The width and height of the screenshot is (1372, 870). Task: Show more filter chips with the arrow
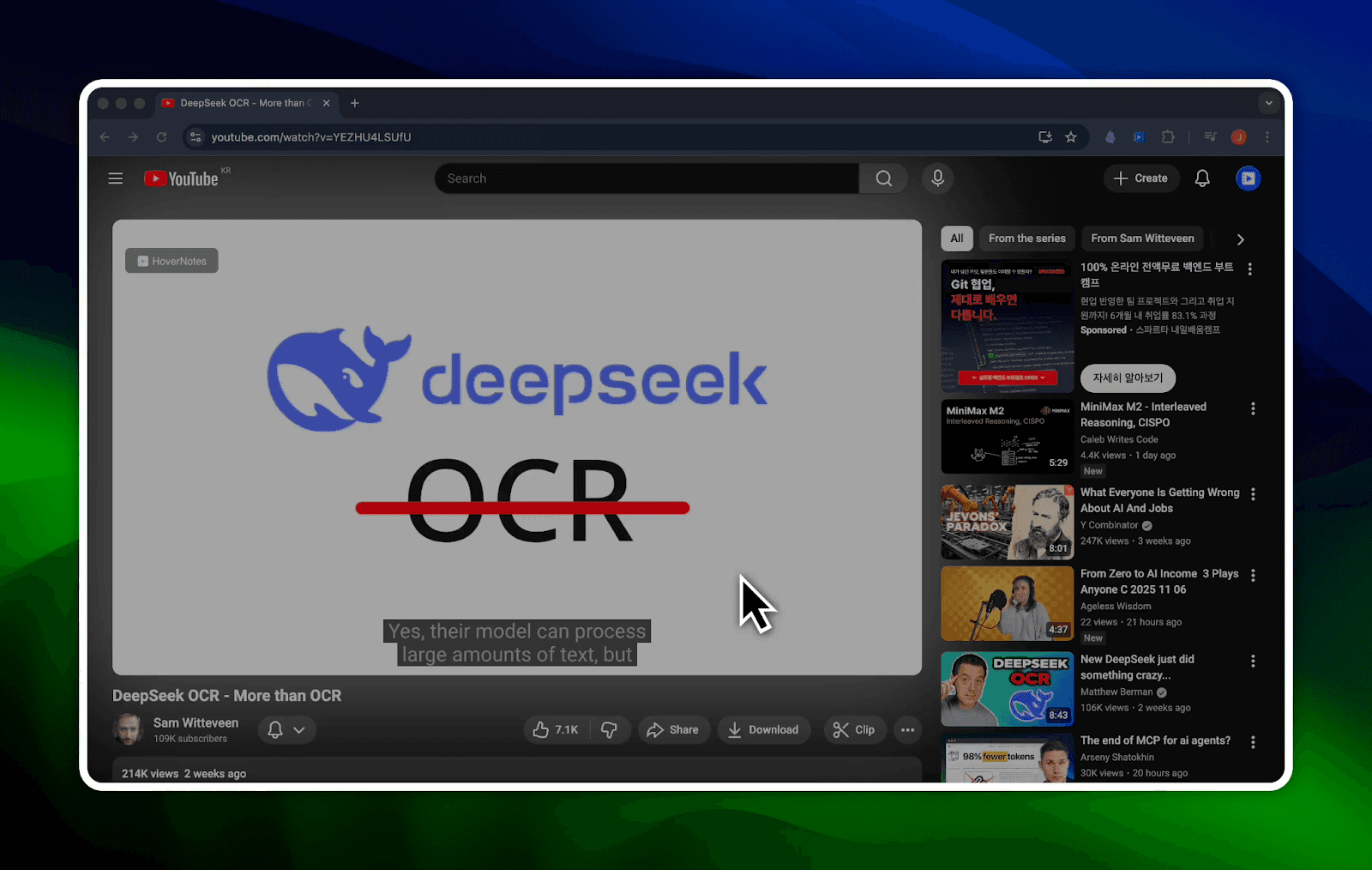tap(1240, 239)
